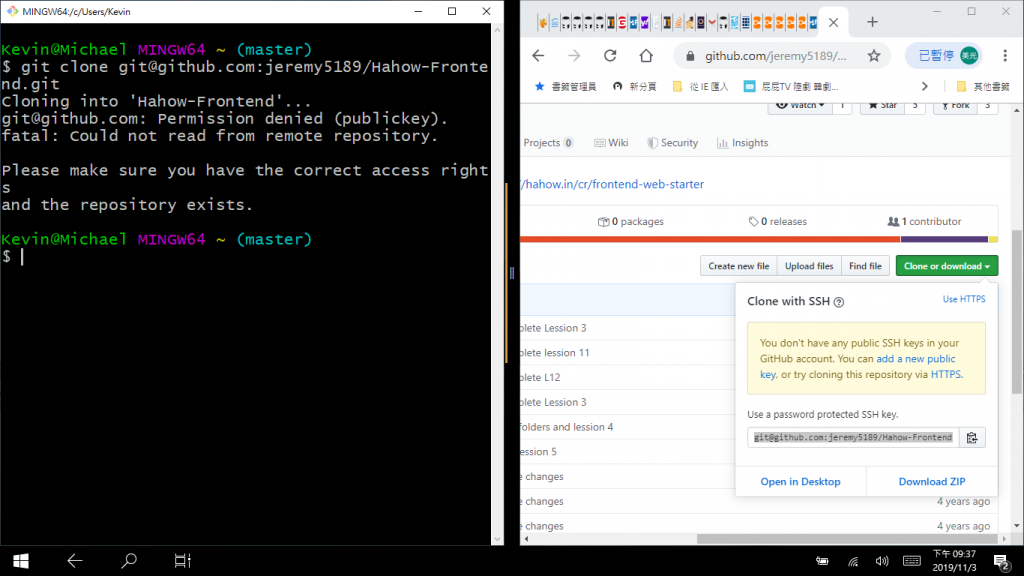
Task: Click Create new file button
Action: point(739,266)
